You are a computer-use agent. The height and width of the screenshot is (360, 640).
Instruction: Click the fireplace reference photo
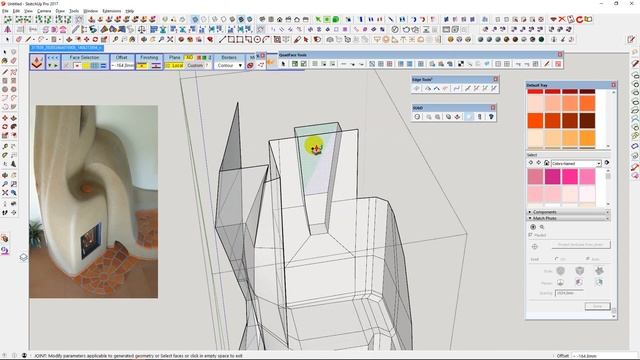[93, 202]
